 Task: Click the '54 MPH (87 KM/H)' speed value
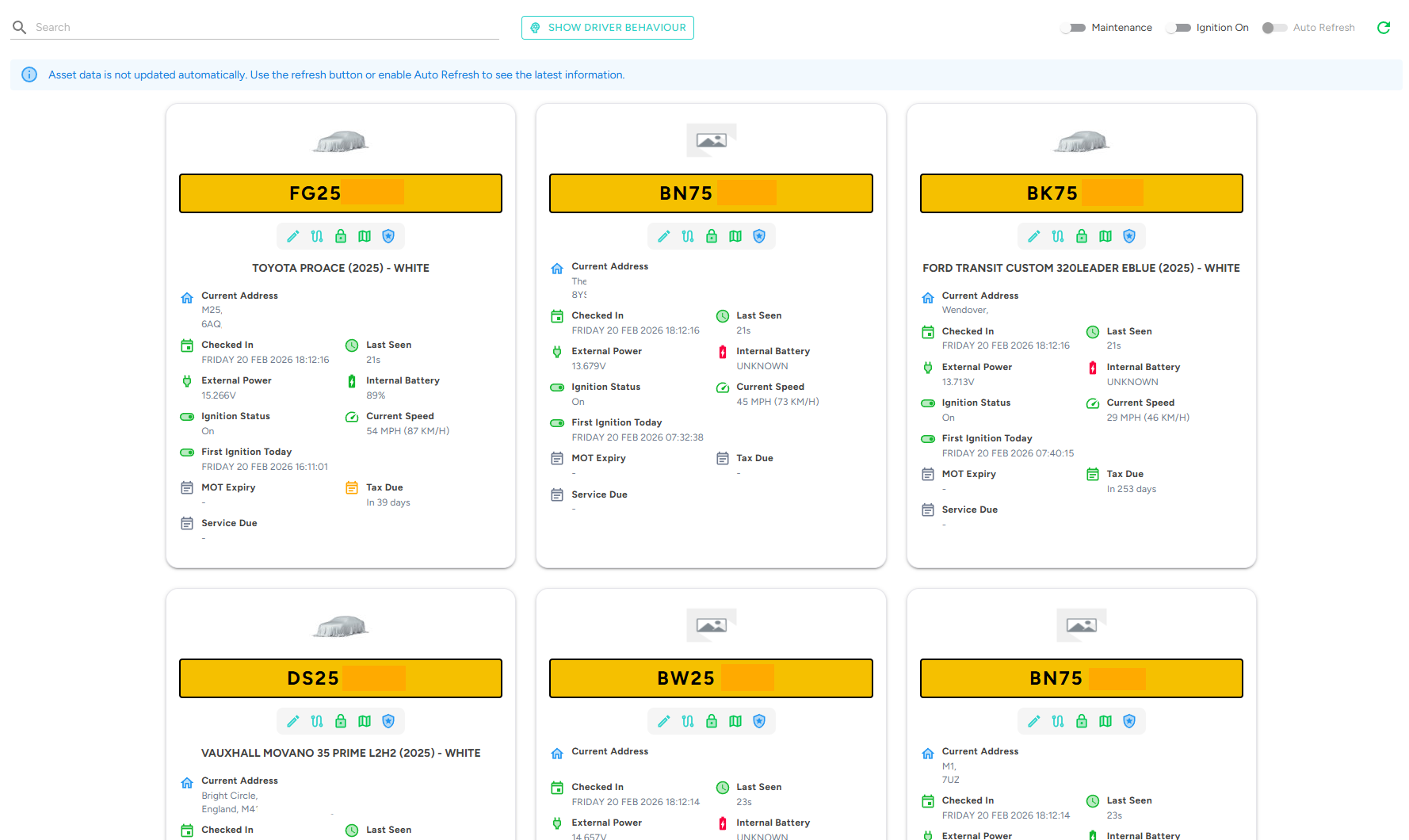(408, 431)
